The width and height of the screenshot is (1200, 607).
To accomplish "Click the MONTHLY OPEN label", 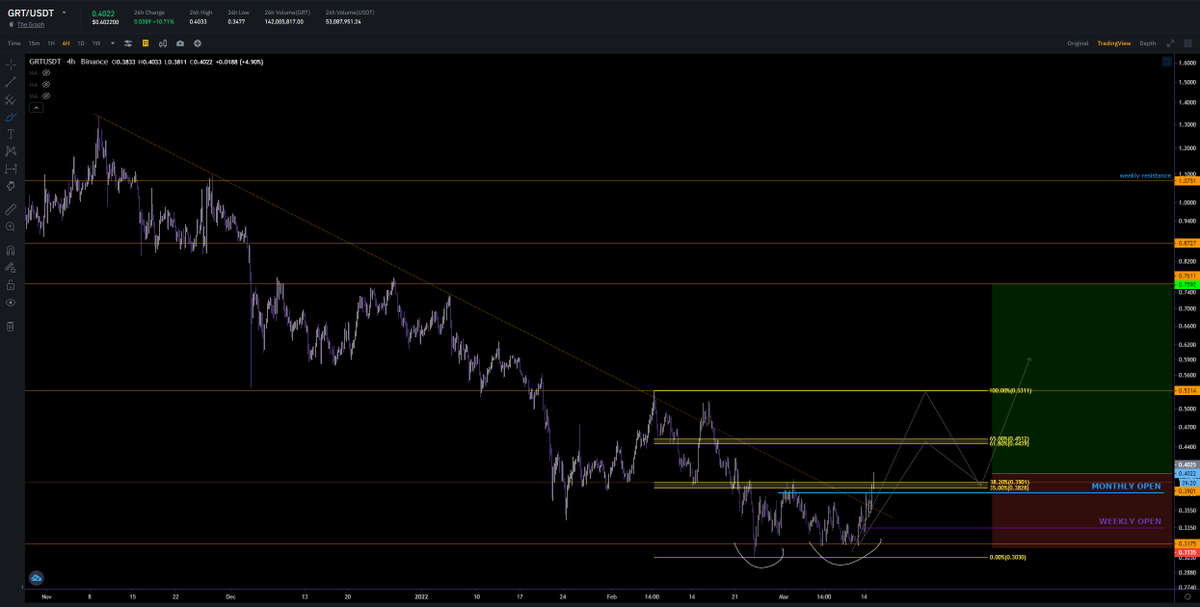I will coord(1126,486).
